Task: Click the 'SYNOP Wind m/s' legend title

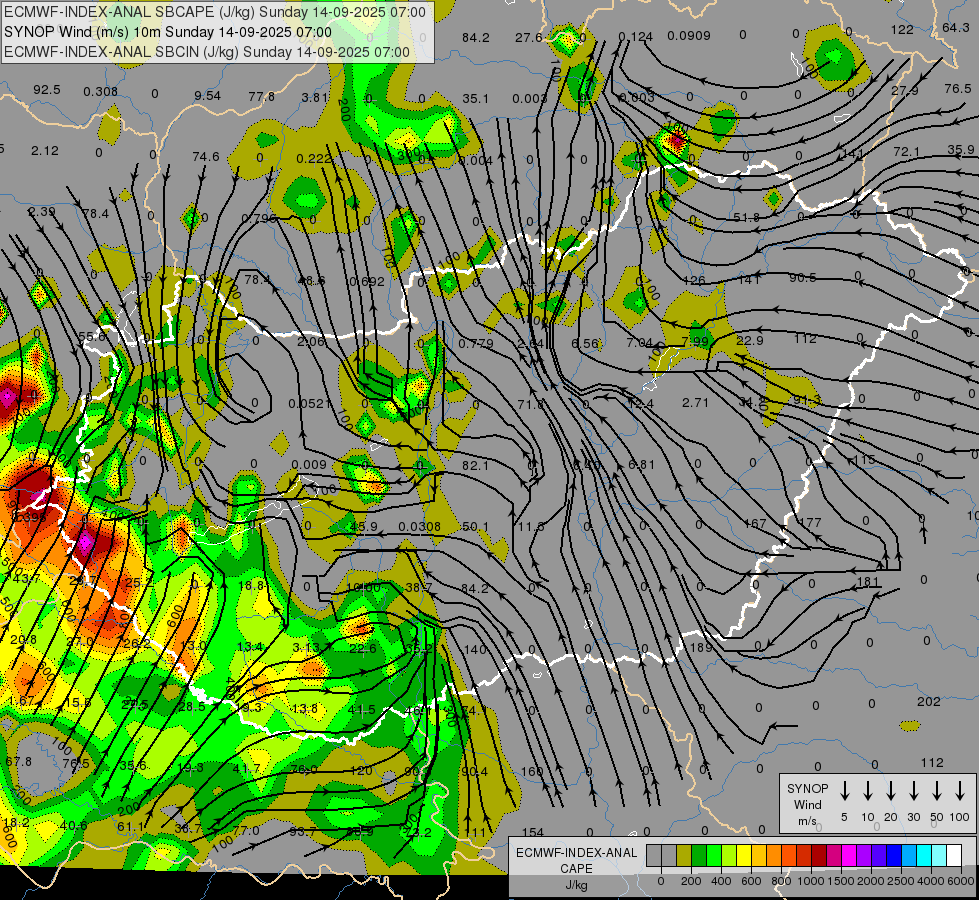Action: coord(807,804)
